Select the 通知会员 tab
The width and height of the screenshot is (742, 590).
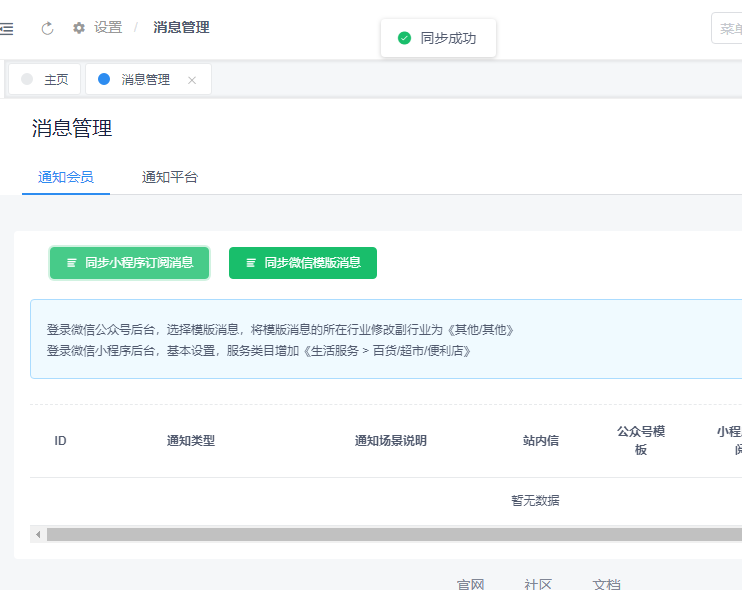[66, 177]
